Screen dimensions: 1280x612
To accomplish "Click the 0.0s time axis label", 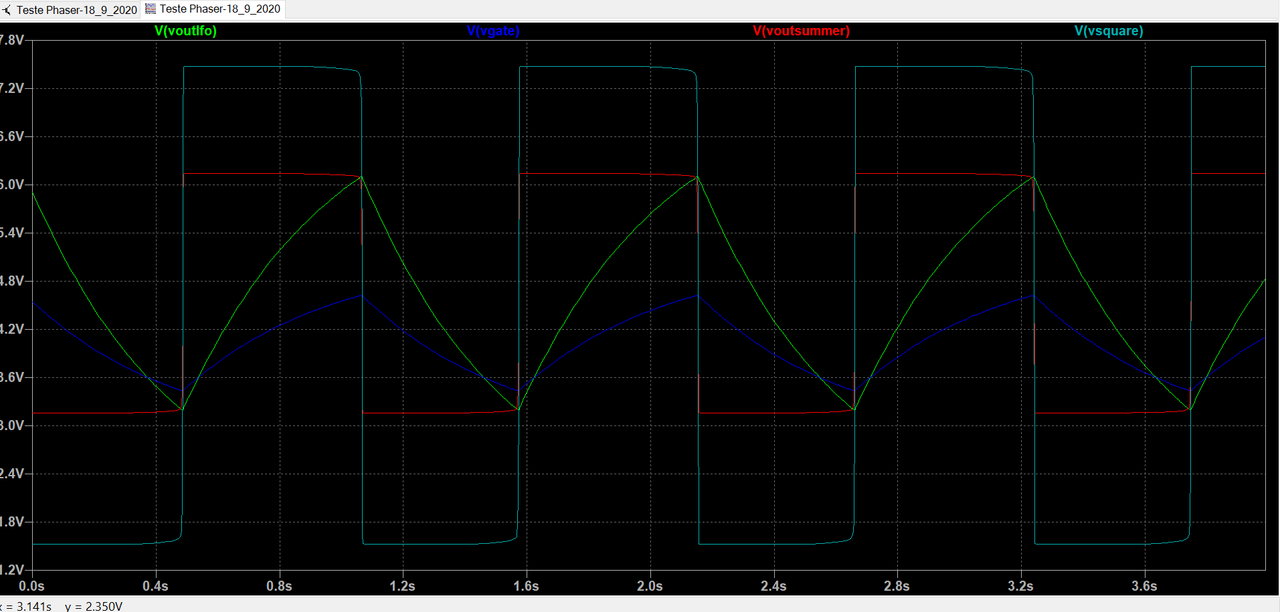I will 32,585.
